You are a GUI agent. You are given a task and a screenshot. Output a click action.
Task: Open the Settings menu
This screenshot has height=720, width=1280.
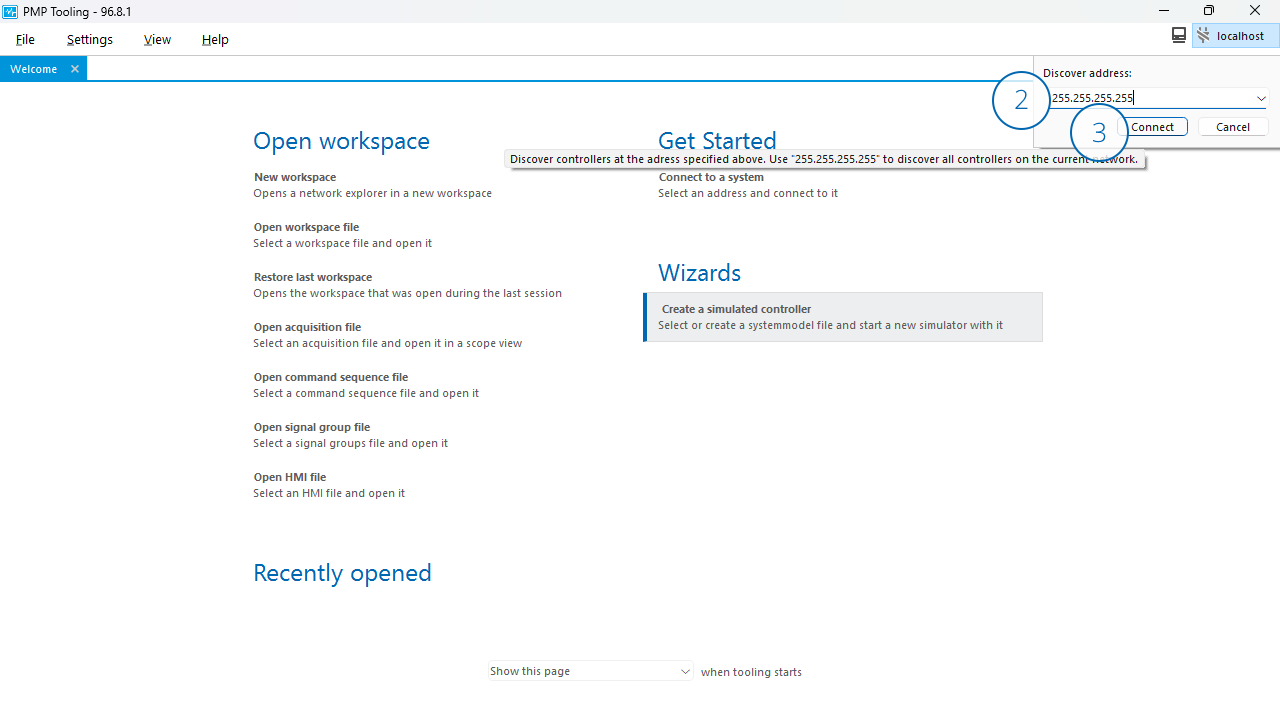[90, 39]
